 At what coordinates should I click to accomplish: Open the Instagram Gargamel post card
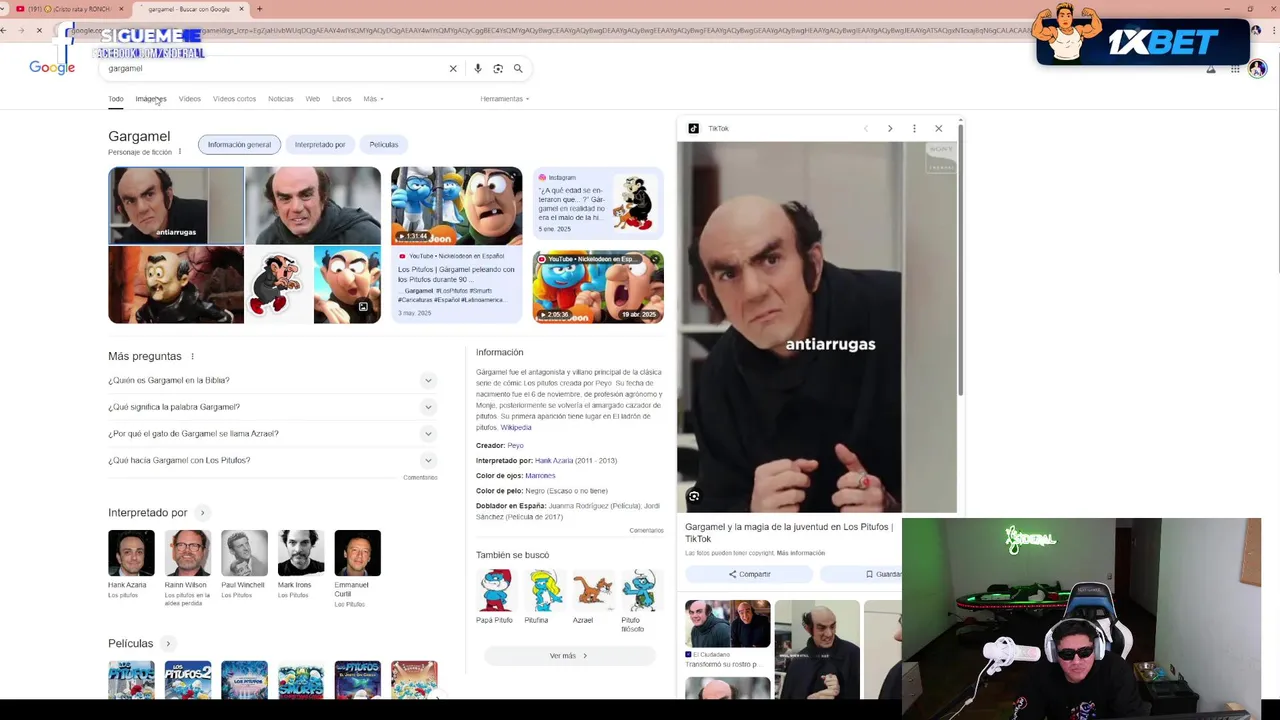[x=598, y=205]
